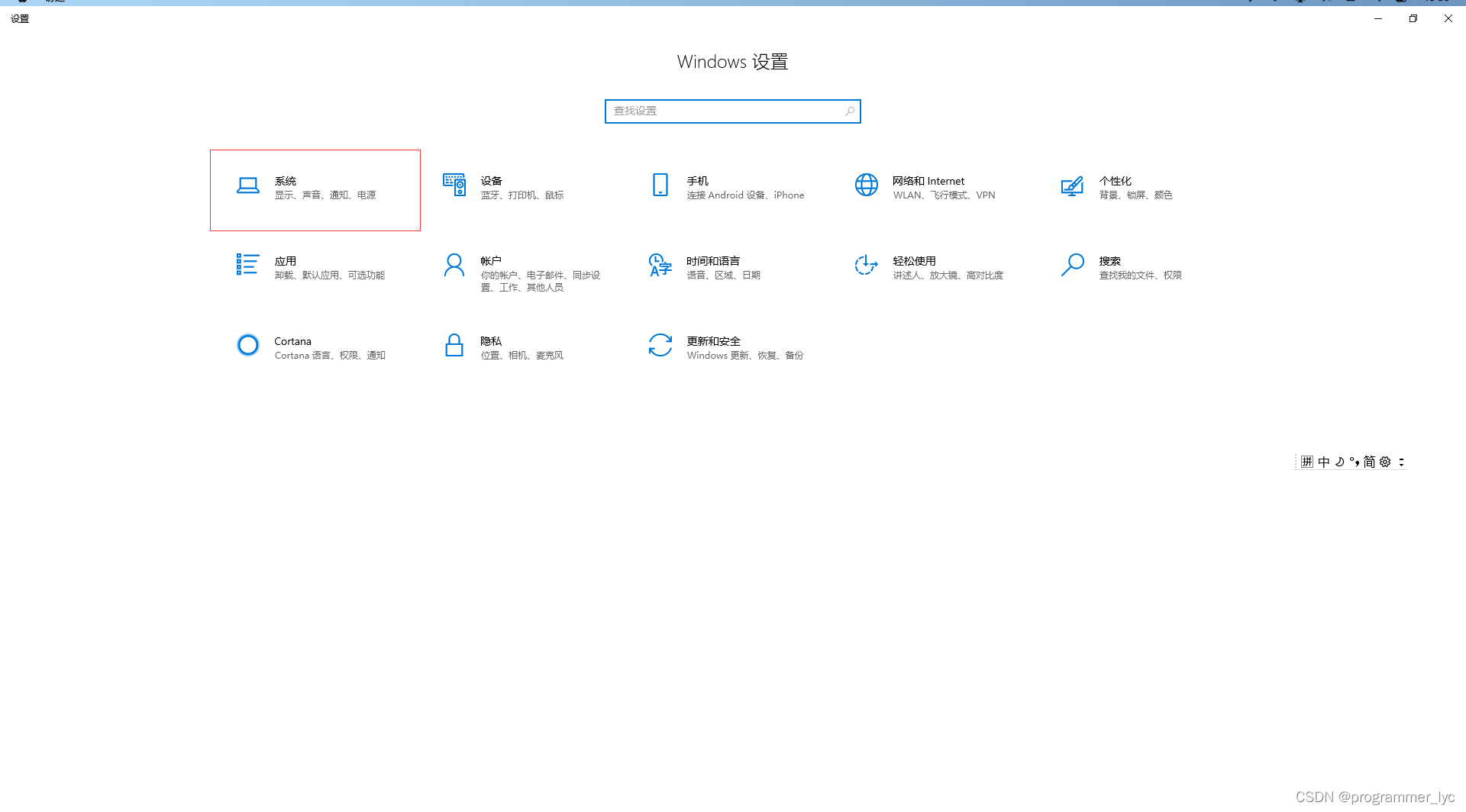
Task: Open the Cortana category title
Action: pyautogui.click(x=293, y=341)
